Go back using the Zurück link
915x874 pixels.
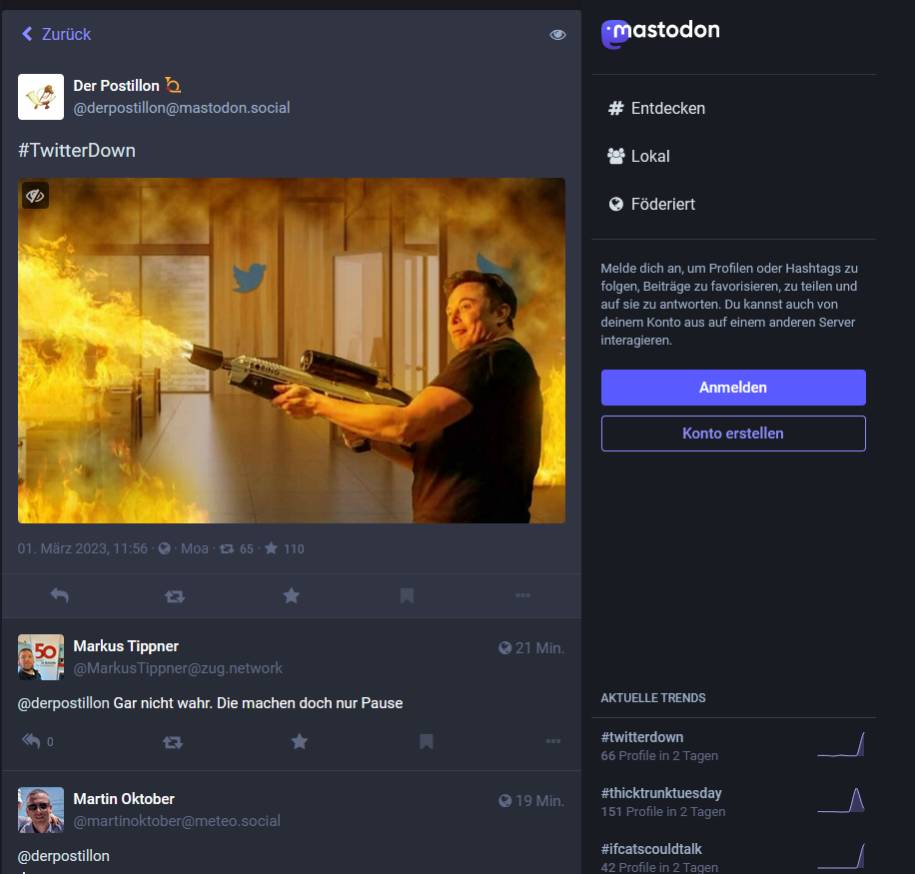click(x=56, y=34)
